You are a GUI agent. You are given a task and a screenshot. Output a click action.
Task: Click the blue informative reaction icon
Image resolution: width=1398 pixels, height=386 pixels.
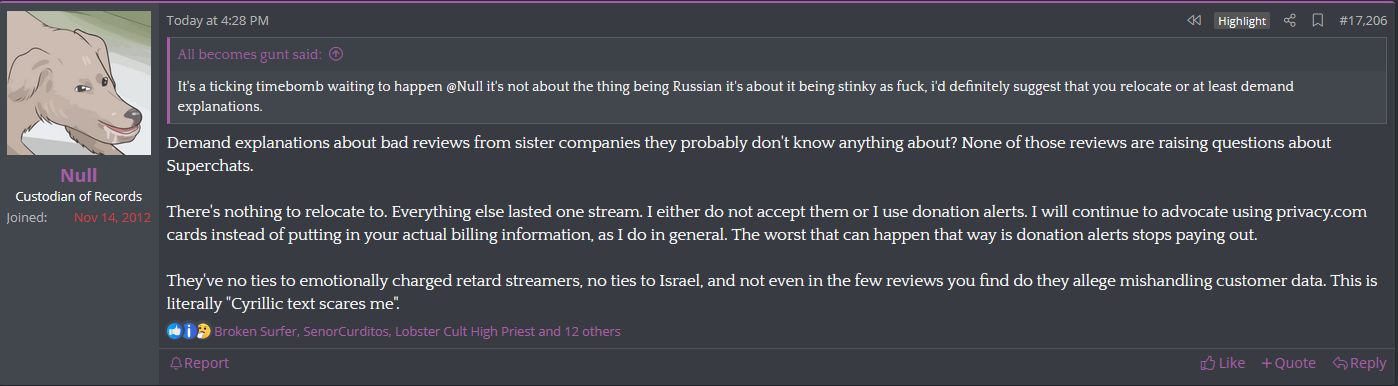pos(188,331)
